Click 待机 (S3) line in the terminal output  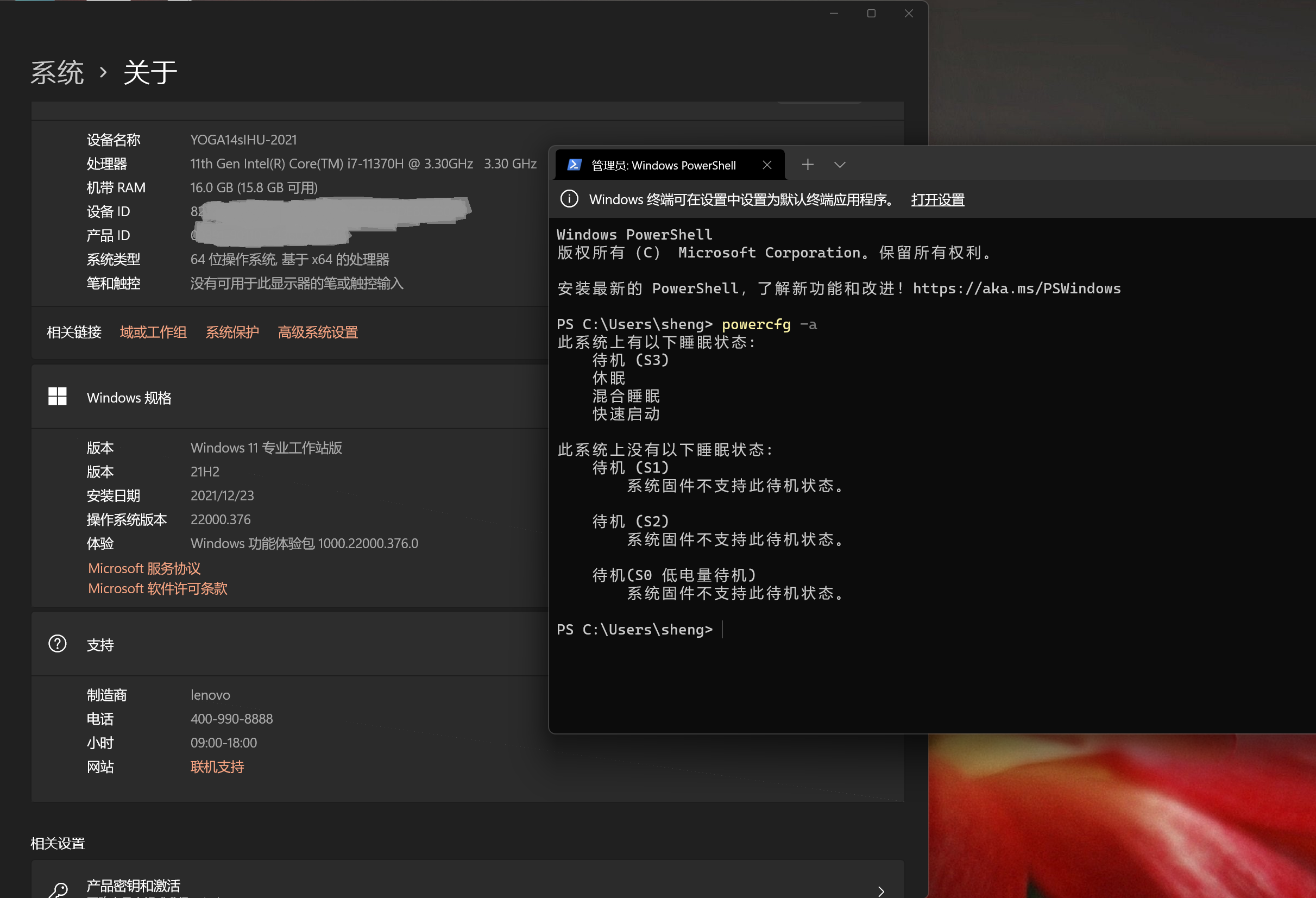630,360
